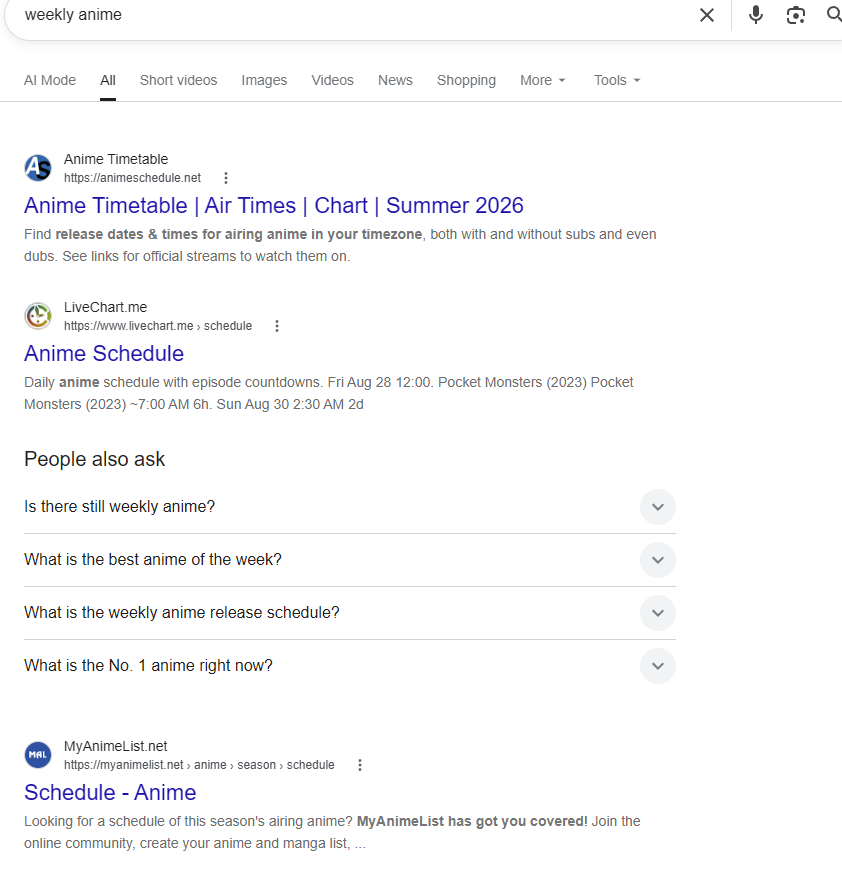This screenshot has width=842, height=882.
Task: Switch to the Images tab
Action: point(264,80)
